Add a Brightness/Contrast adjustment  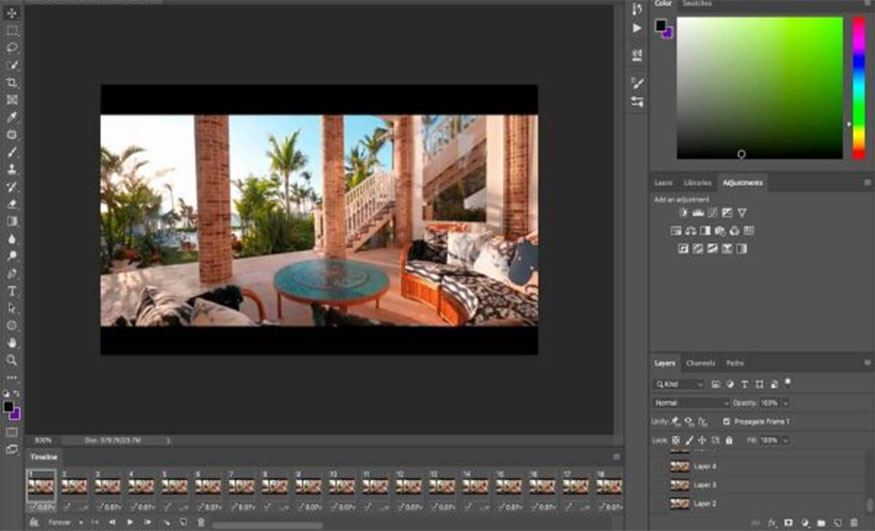[683, 213]
